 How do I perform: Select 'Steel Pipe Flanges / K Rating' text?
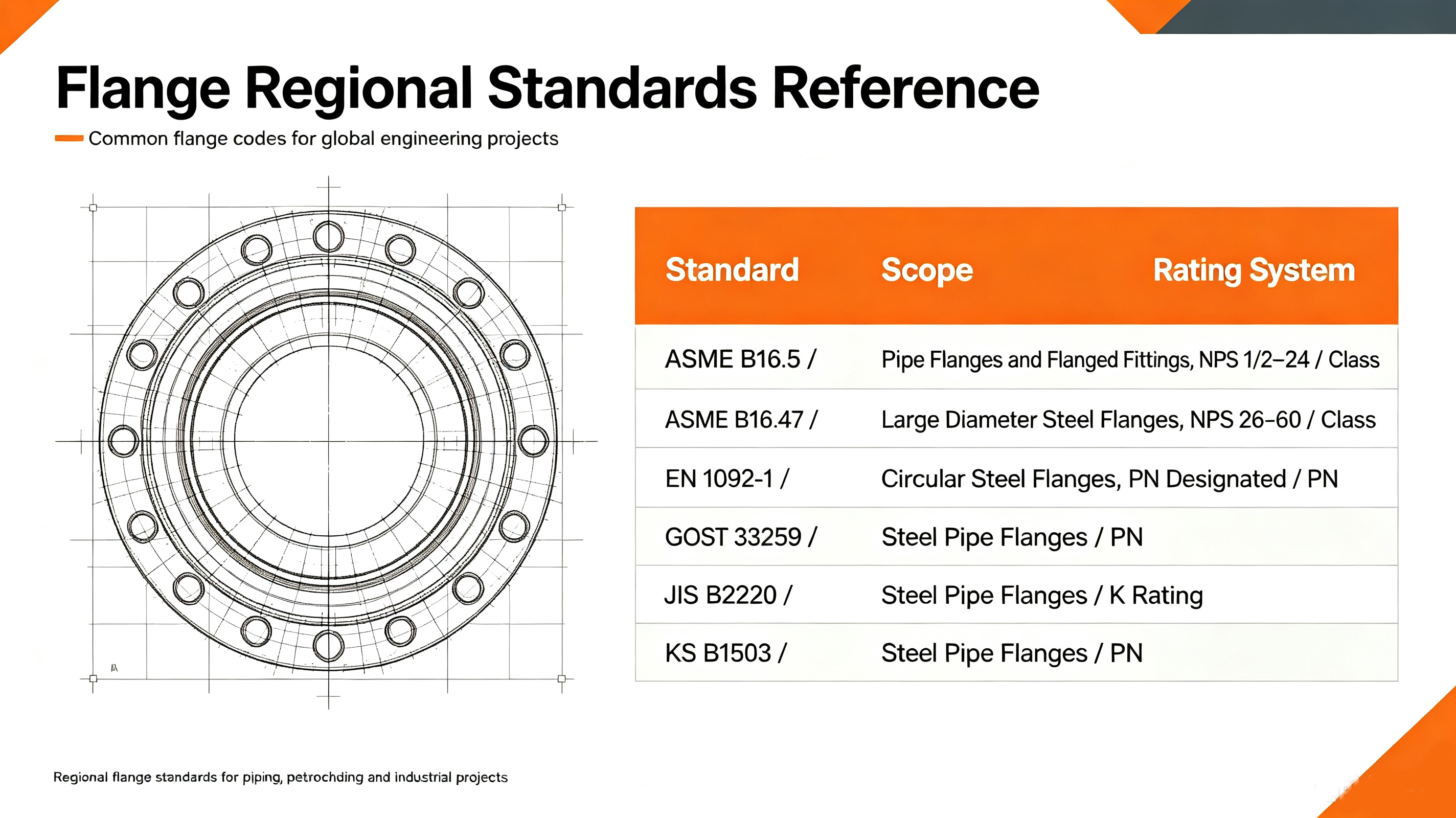coord(1042,596)
